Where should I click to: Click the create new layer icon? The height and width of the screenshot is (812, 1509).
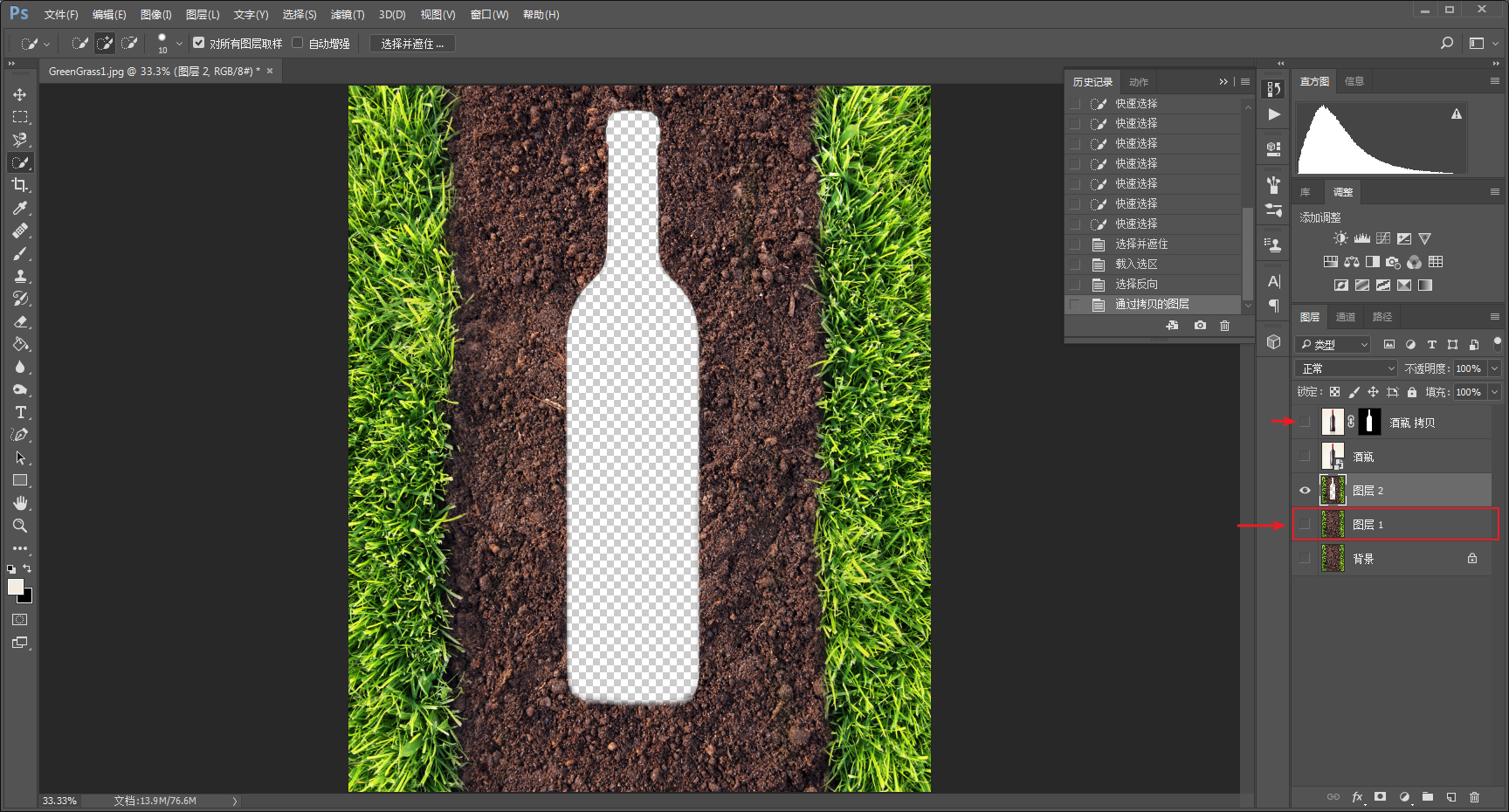click(1450, 796)
